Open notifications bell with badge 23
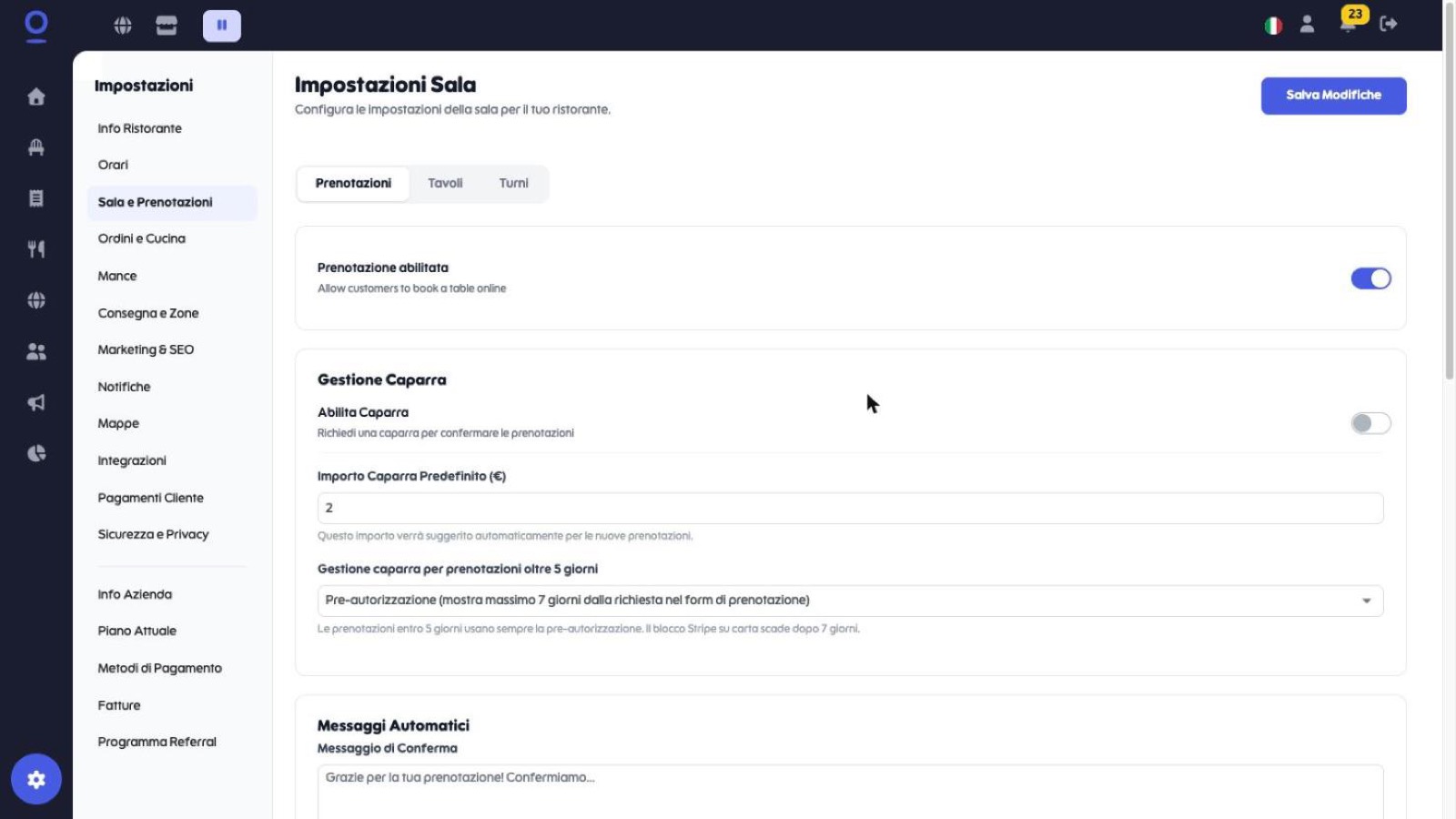Image resolution: width=1456 pixels, height=819 pixels. click(1349, 22)
